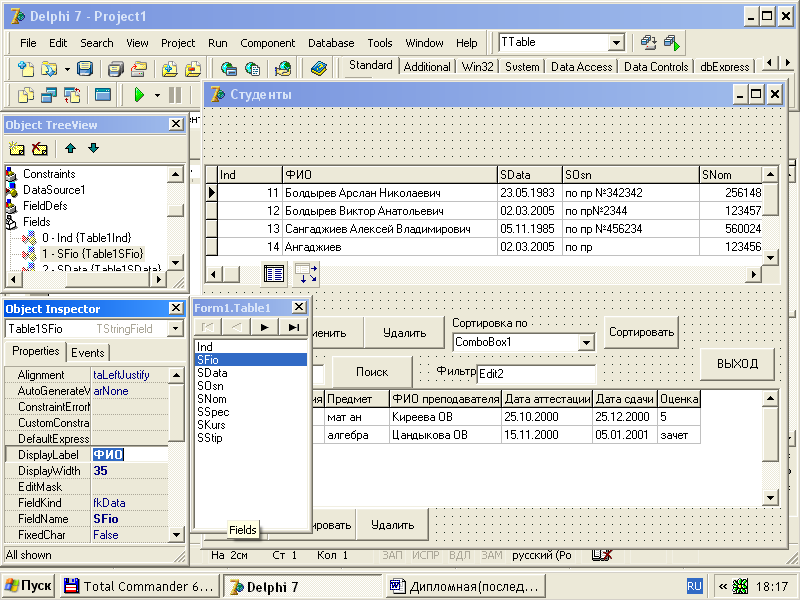
Task: Go to first record in Form1.Table1
Action: (208, 327)
